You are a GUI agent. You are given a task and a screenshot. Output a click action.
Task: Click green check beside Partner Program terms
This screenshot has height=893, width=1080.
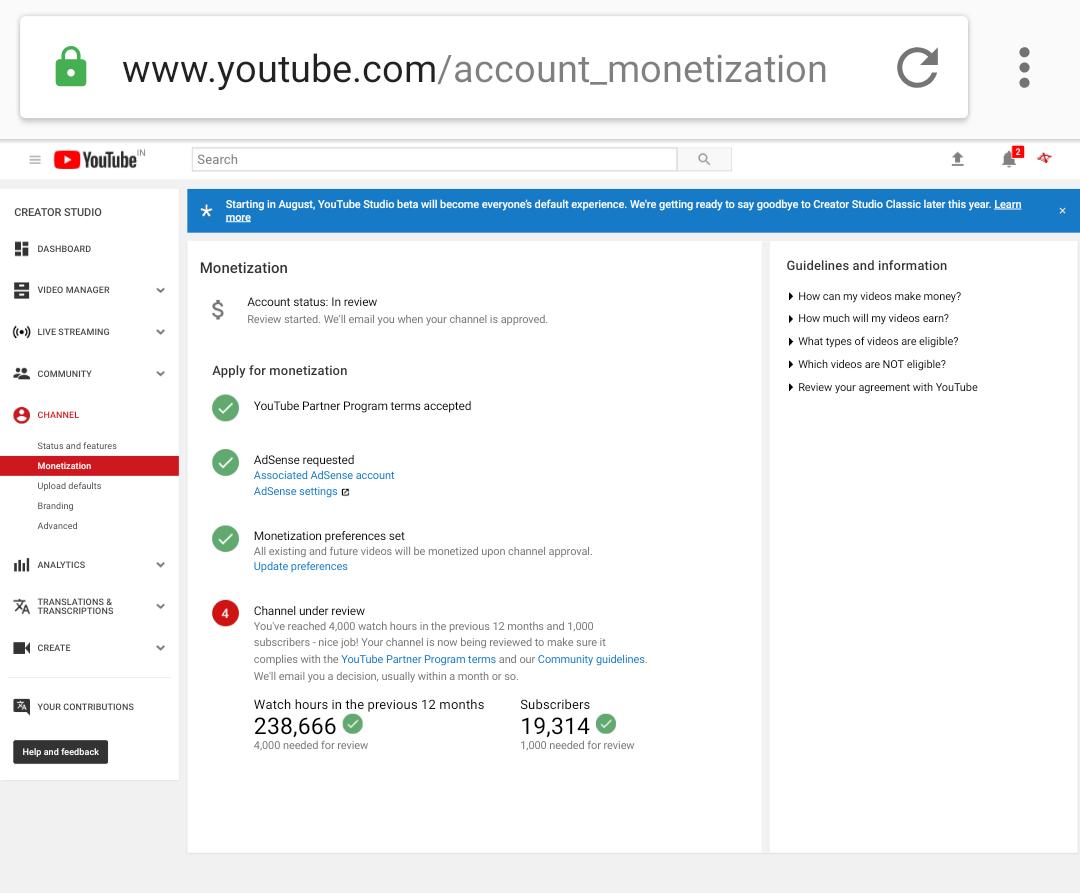coord(225,408)
